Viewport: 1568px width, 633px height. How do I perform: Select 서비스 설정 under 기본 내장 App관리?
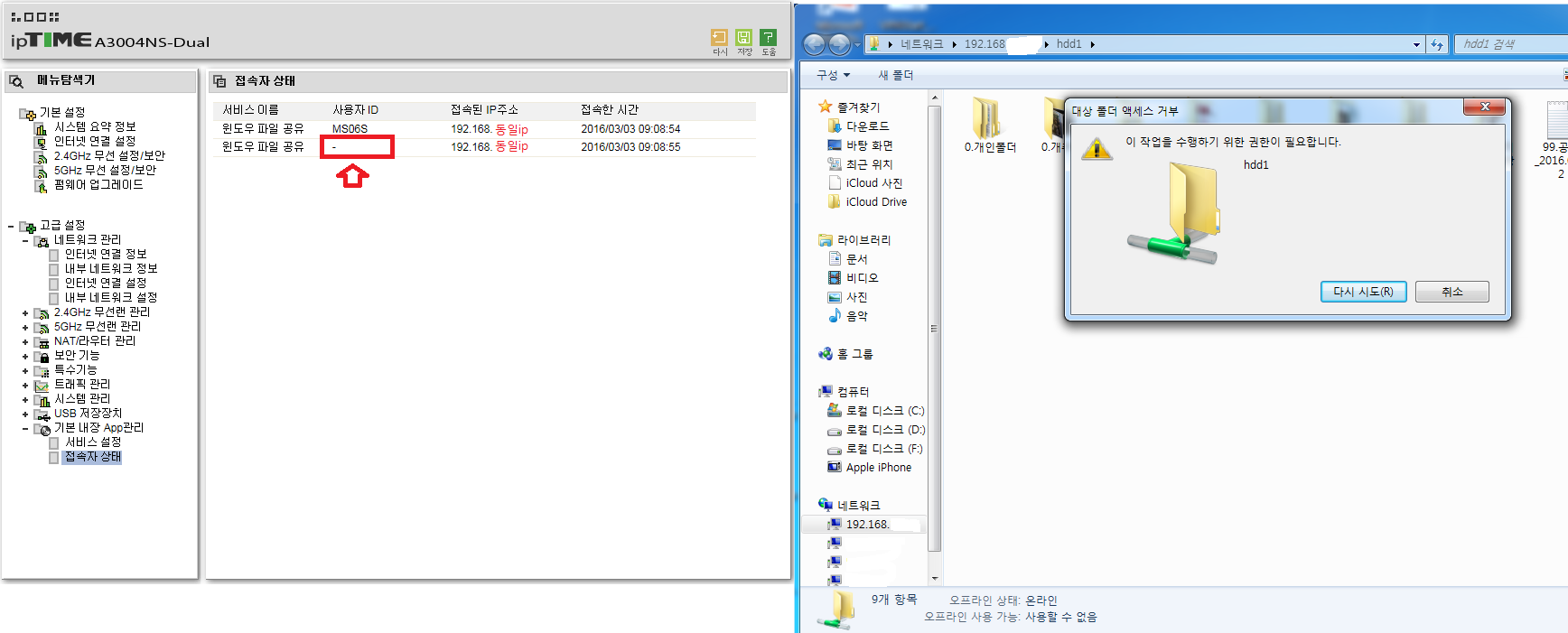tap(92, 442)
